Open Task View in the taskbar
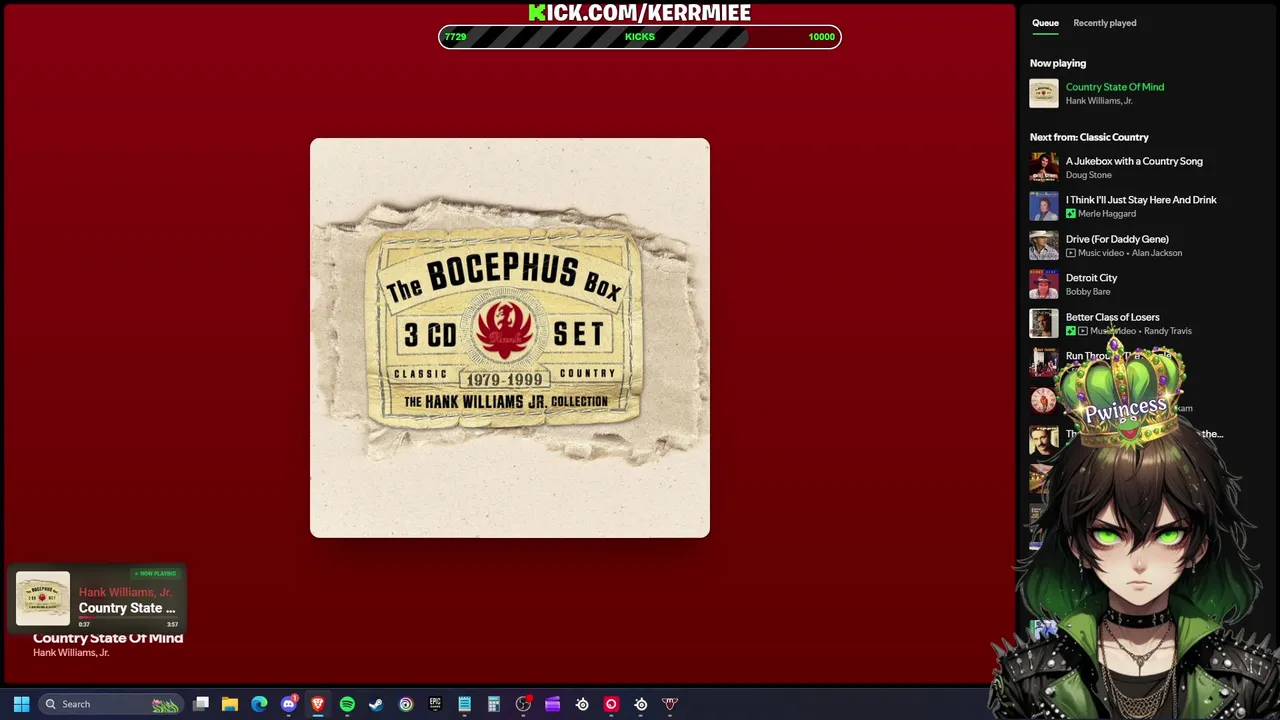The height and width of the screenshot is (720, 1280). [x=201, y=704]
